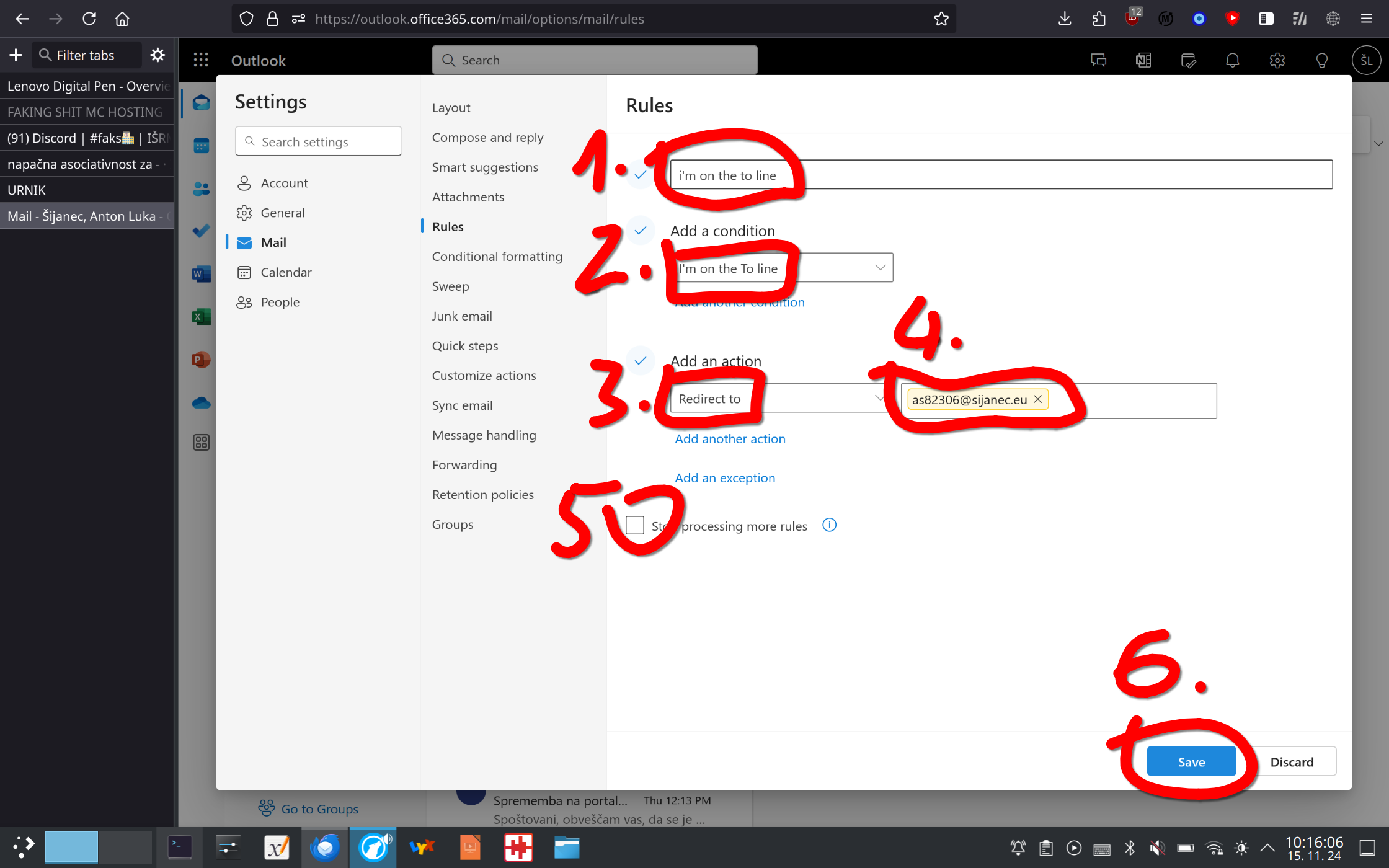
Task: Remove as82306@sijanec.eu recipient chip
Action: [1037, 399]
